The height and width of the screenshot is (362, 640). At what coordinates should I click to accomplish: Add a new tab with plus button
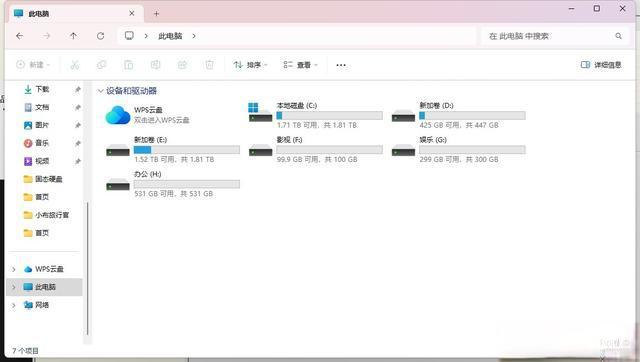coord(156,13)
